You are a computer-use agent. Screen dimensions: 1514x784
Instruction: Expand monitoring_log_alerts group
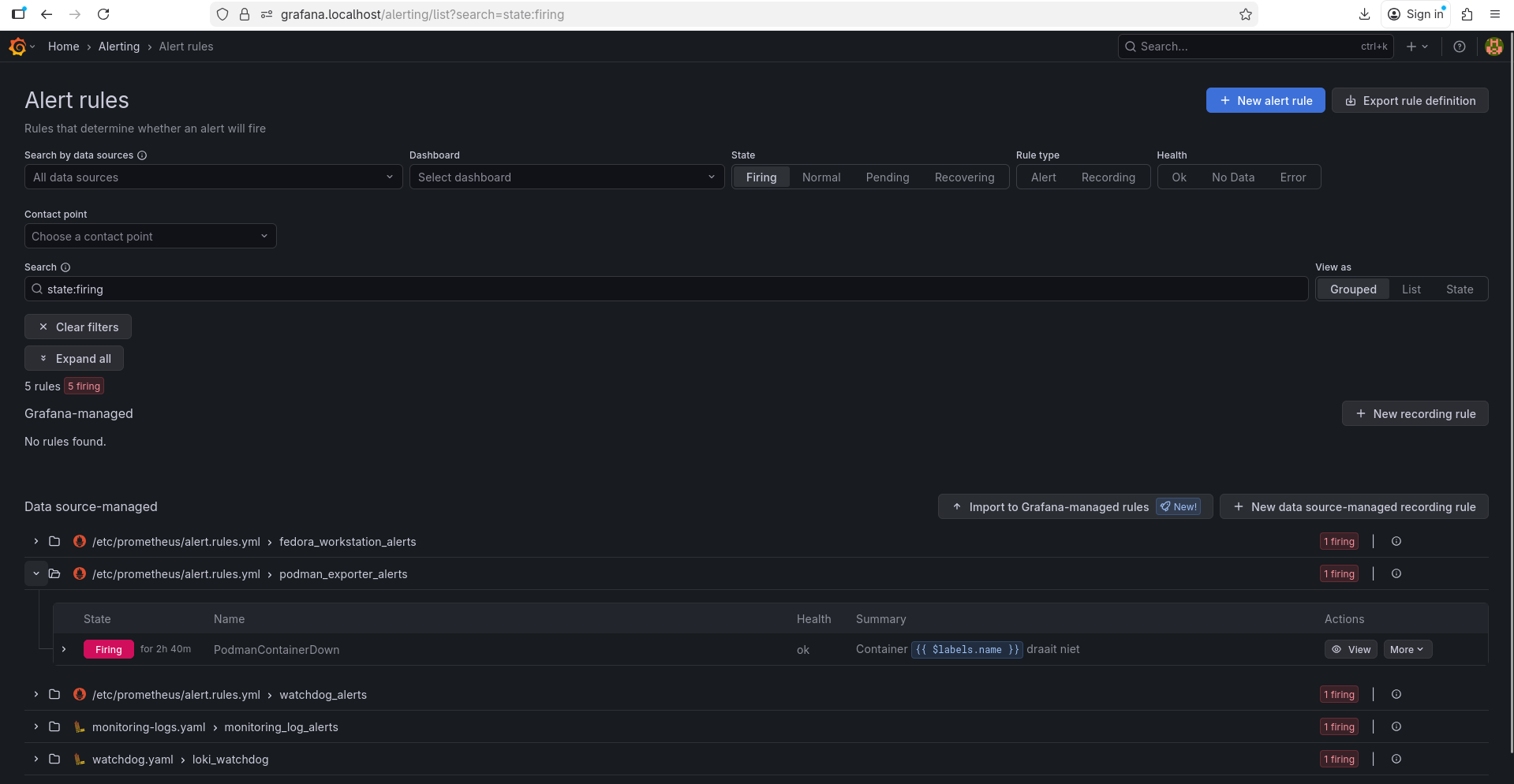click(36, 726)
